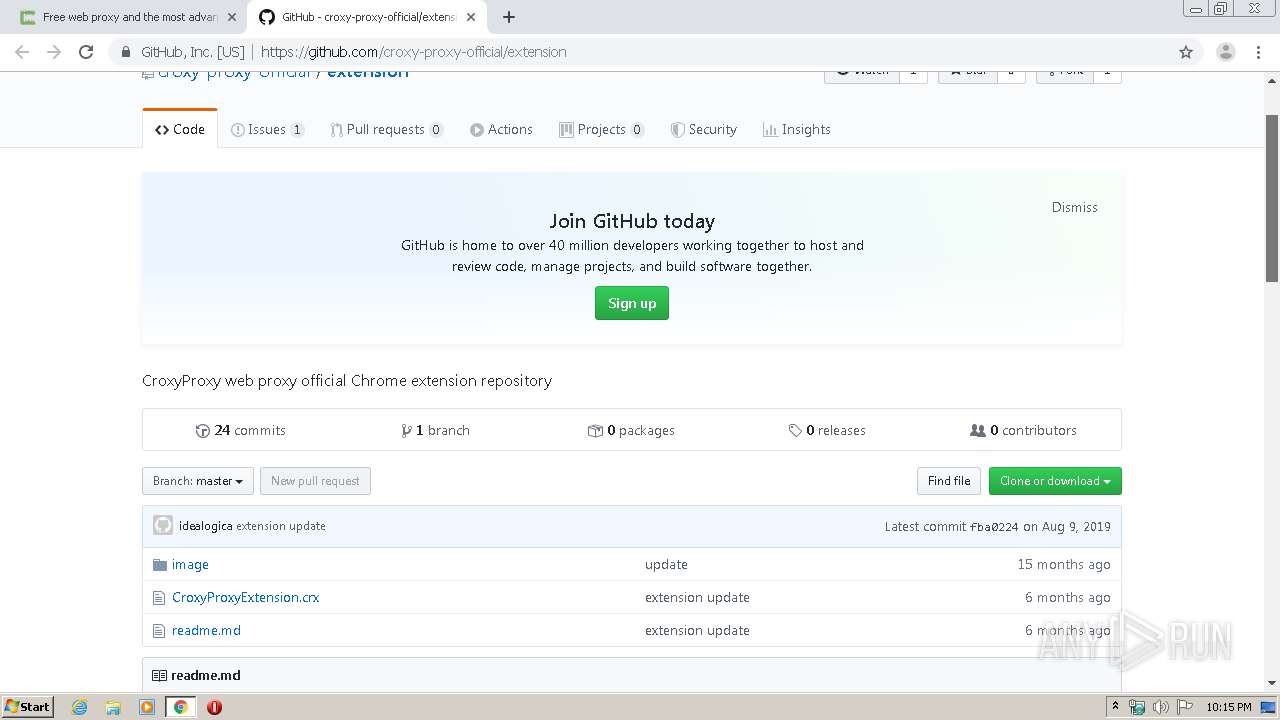Click the Issues count badge 1
This screenshot has height=720, width=1280.
coord(297,129)
